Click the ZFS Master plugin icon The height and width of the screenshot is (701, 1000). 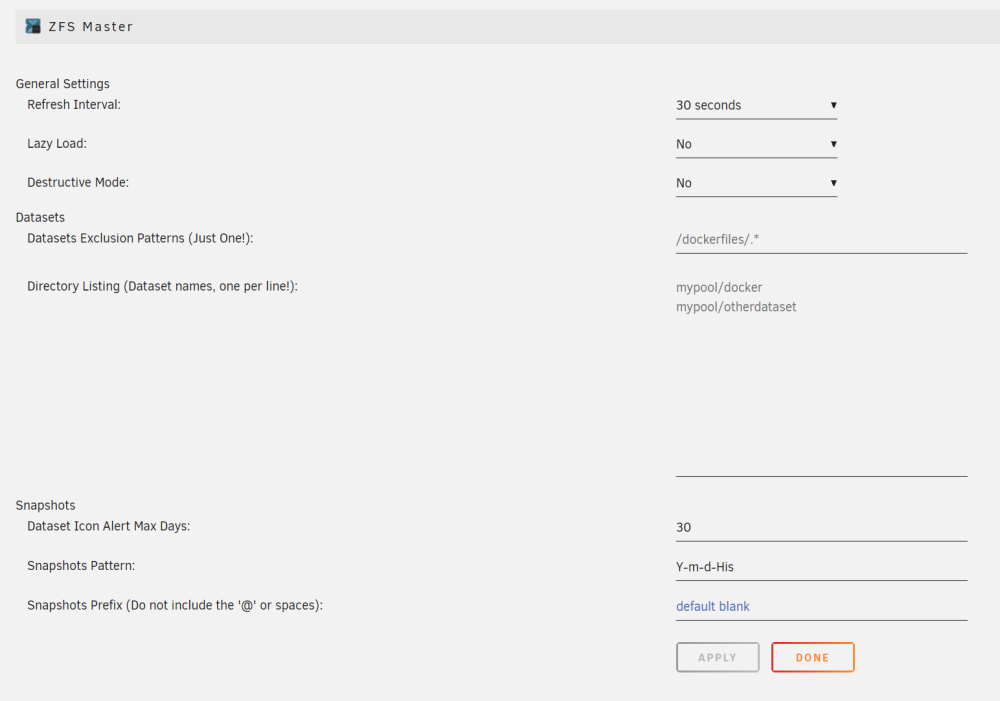pos(33,26)
